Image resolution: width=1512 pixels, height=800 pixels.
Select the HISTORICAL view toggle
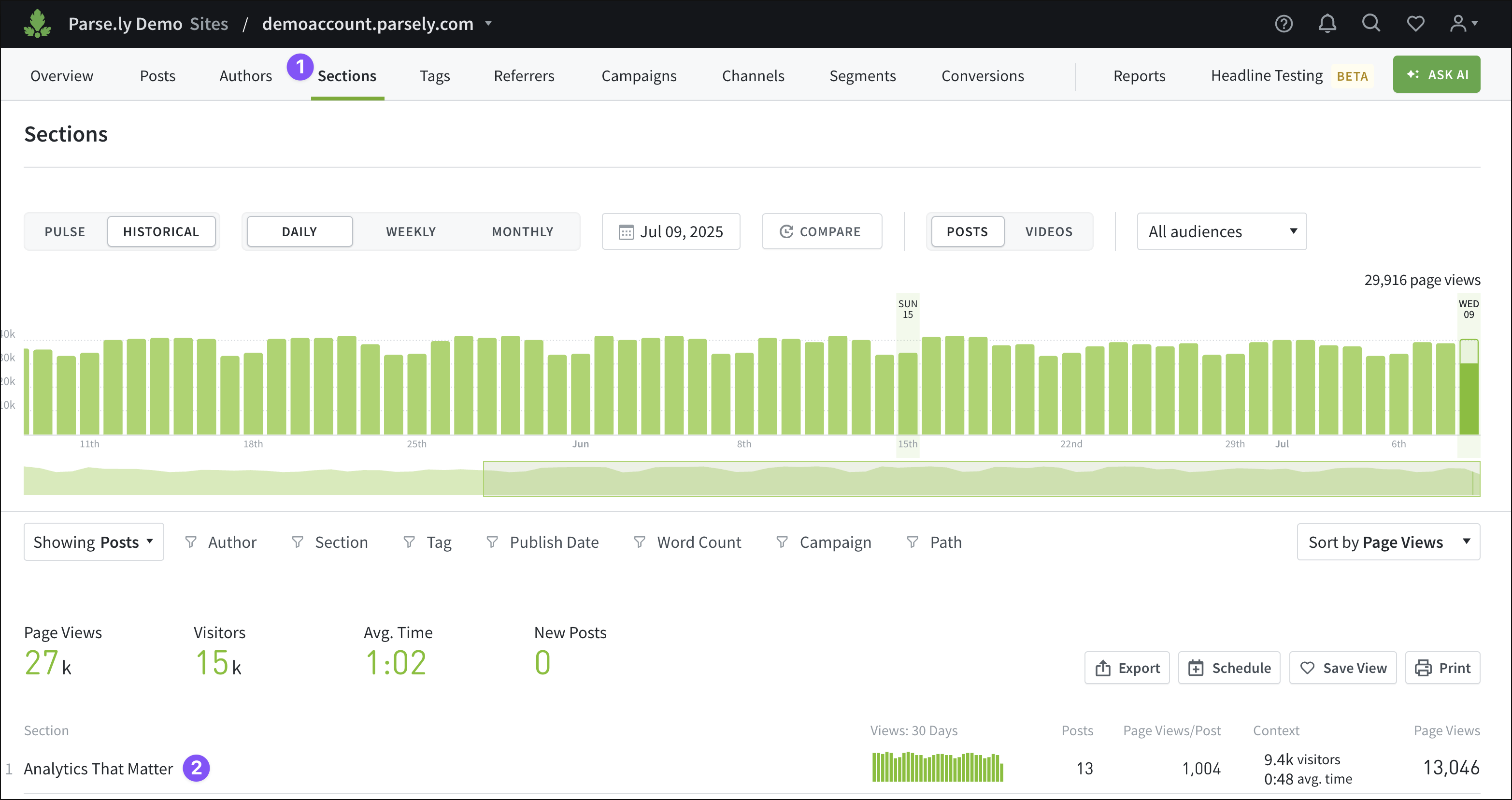161,231
